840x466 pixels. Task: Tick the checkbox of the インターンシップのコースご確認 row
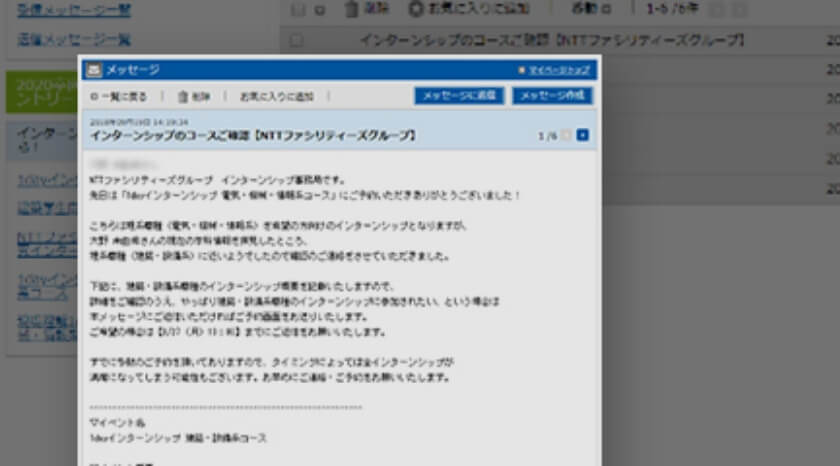tap(296, 40)
